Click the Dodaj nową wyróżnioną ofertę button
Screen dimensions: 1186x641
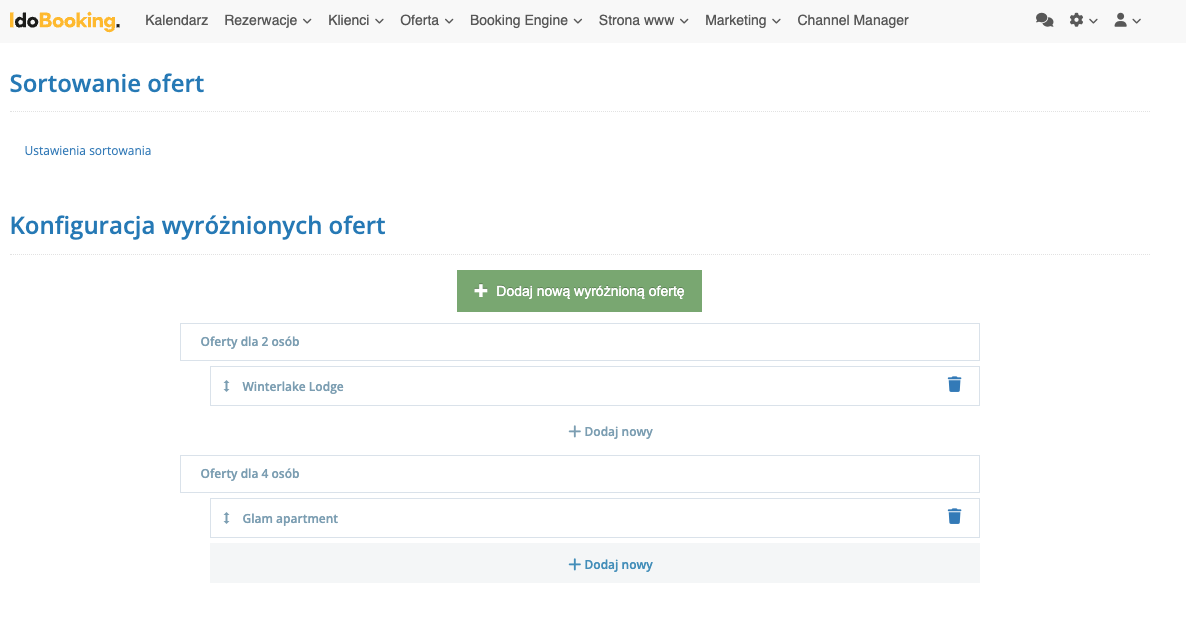pos(579,290)
